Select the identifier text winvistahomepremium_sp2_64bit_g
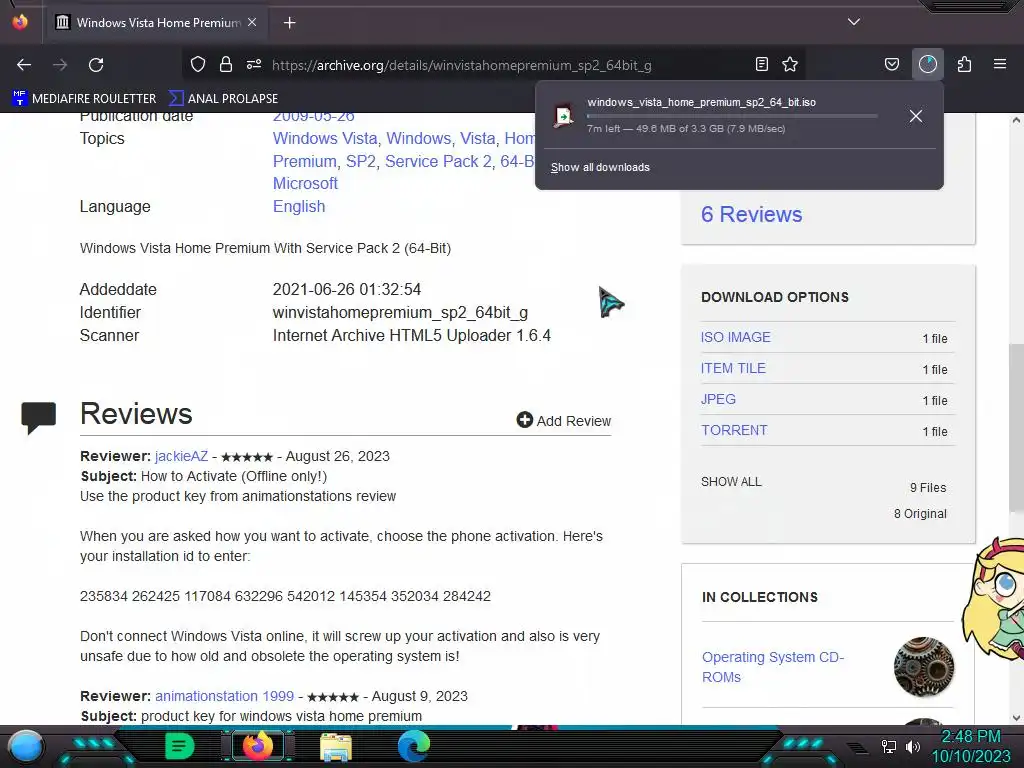Image resolution: width=1024 pixels, height=768 pixels. pos(400,313)
